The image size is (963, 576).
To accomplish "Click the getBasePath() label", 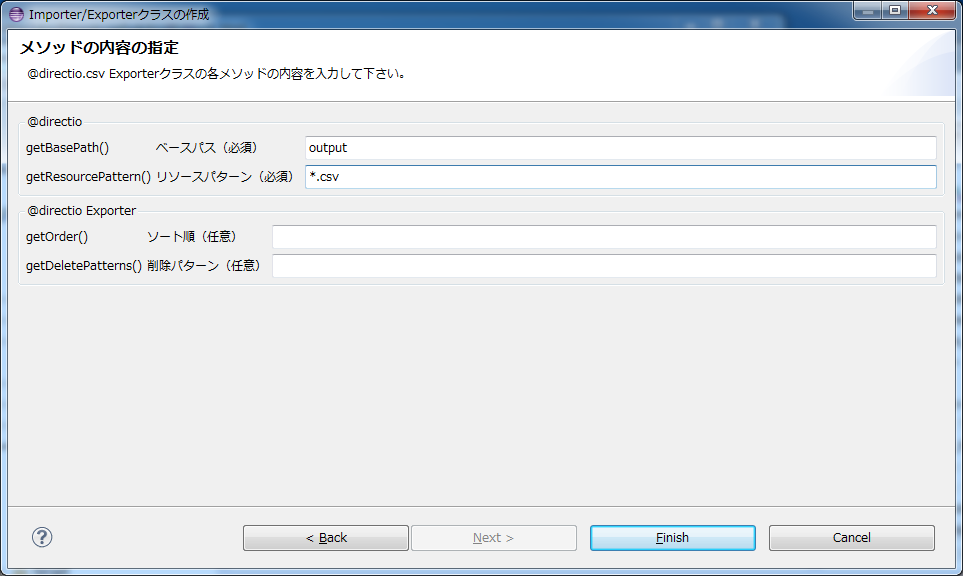I will pyautogui.click(x=68, y=148).
